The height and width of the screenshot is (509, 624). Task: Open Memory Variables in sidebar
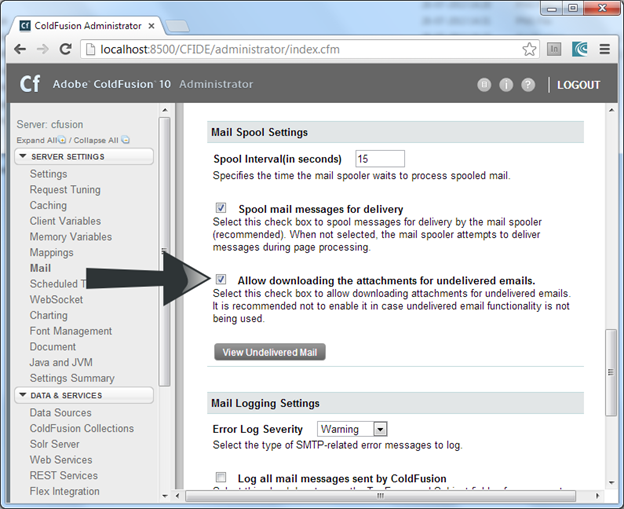(71, 237)
